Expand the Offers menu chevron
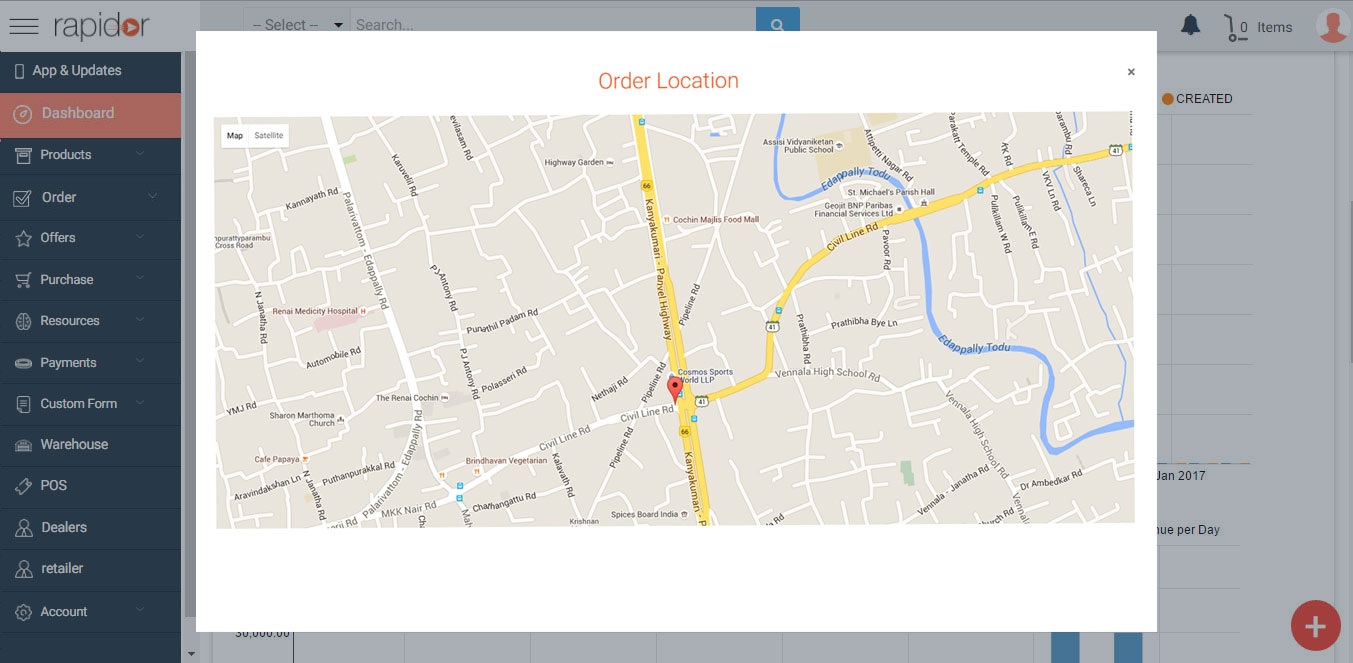Image resolution: width=1353 pixels, height=663 pixels. (140, 237)
